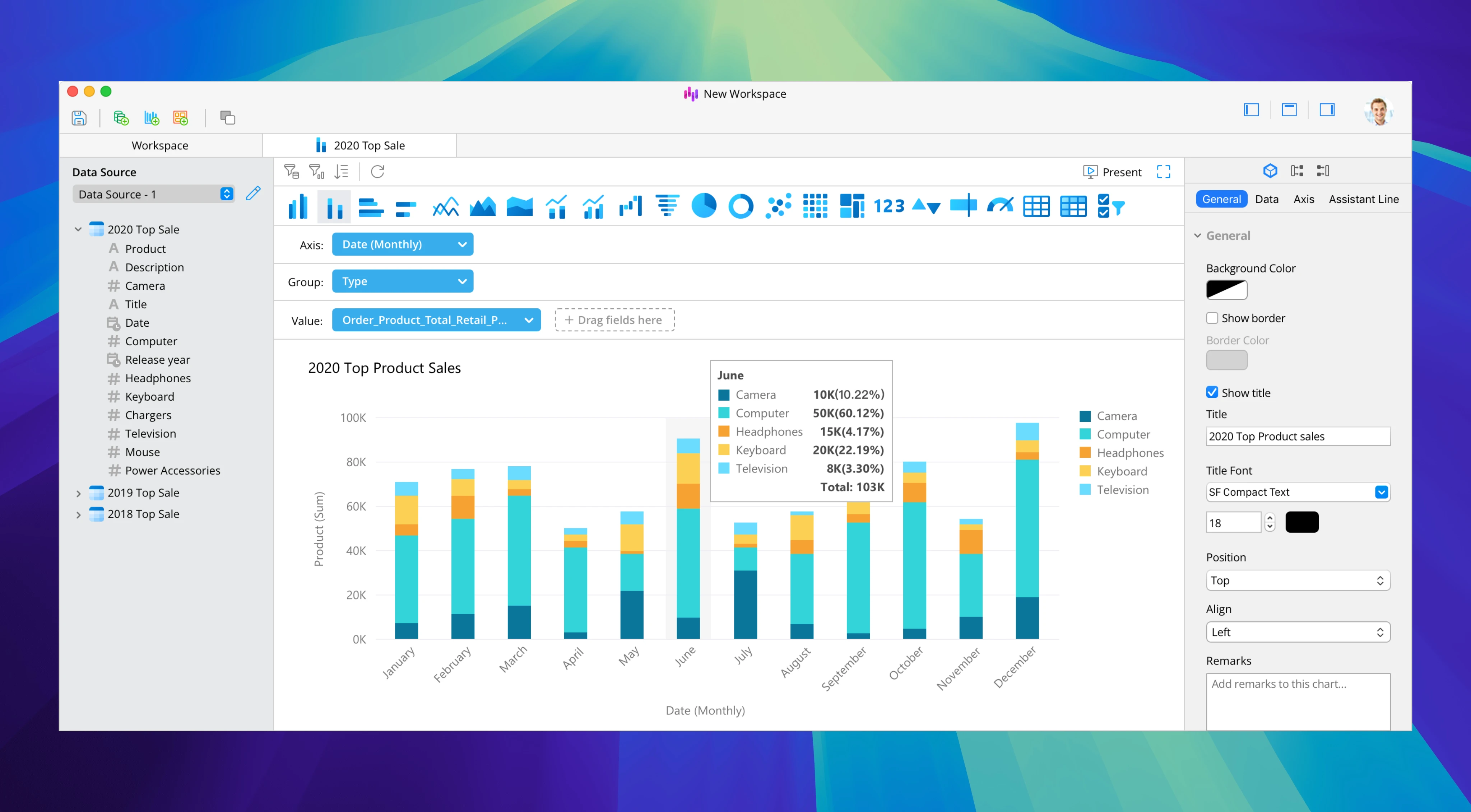Click the Drag fields here box

click(614, 320)
